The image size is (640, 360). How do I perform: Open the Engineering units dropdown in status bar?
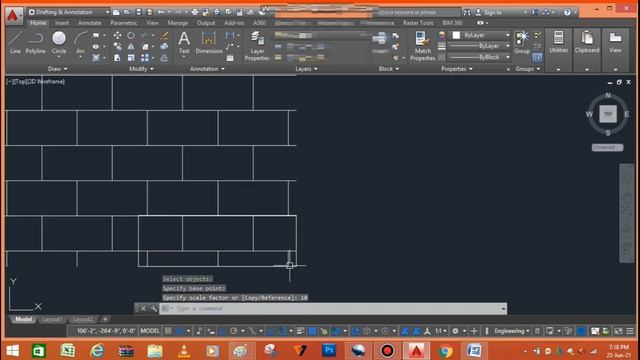point(512,331)
